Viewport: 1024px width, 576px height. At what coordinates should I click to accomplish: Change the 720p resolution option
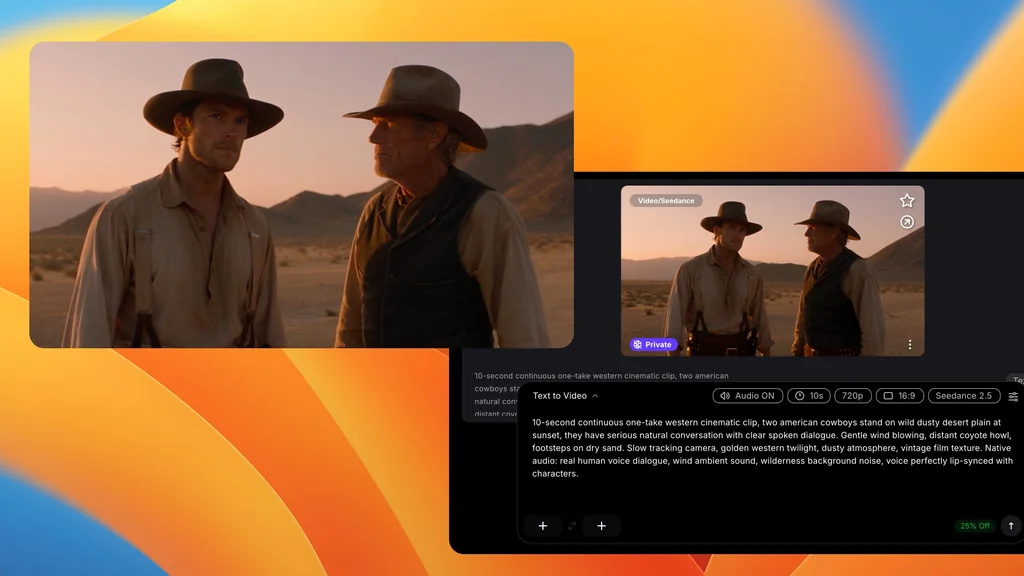[x=852, y=396]
